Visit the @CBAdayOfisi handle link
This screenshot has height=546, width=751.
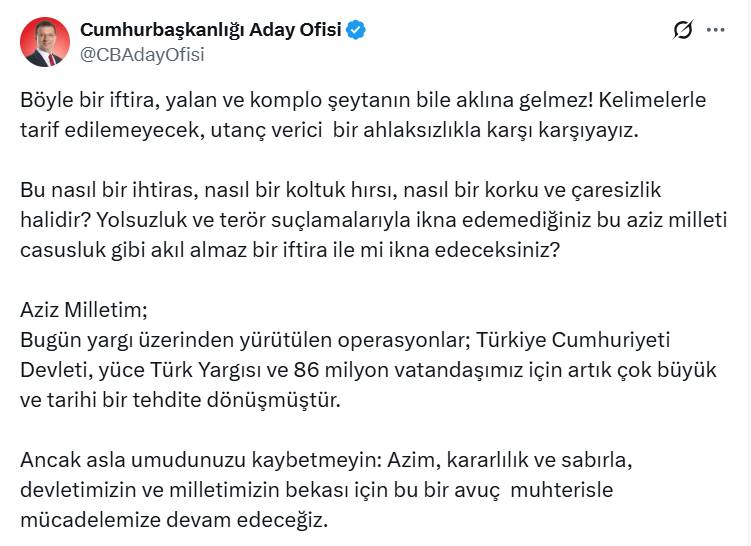tap(142, 54)
